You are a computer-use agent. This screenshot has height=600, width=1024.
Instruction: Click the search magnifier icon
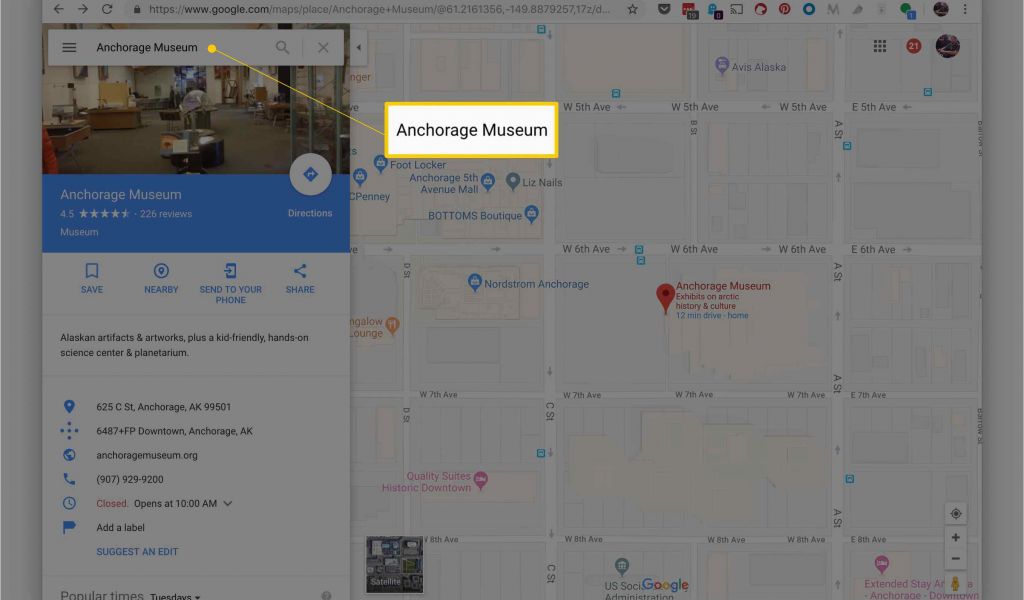click(x=282, y=48)
